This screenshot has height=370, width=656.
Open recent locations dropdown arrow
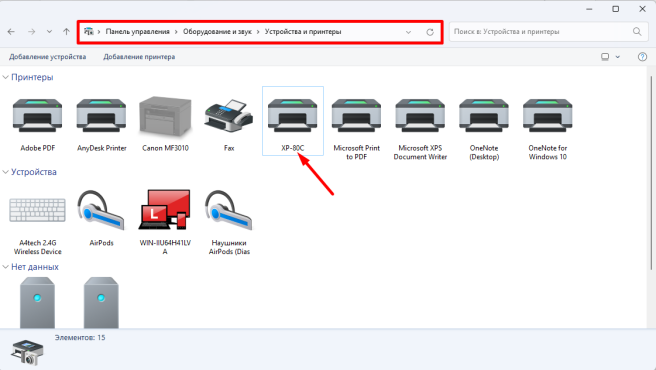point(49,31)
